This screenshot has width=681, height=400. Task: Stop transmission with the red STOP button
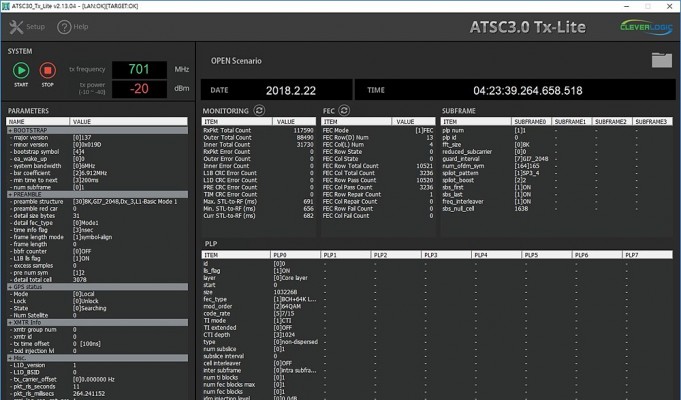point(48,70)
